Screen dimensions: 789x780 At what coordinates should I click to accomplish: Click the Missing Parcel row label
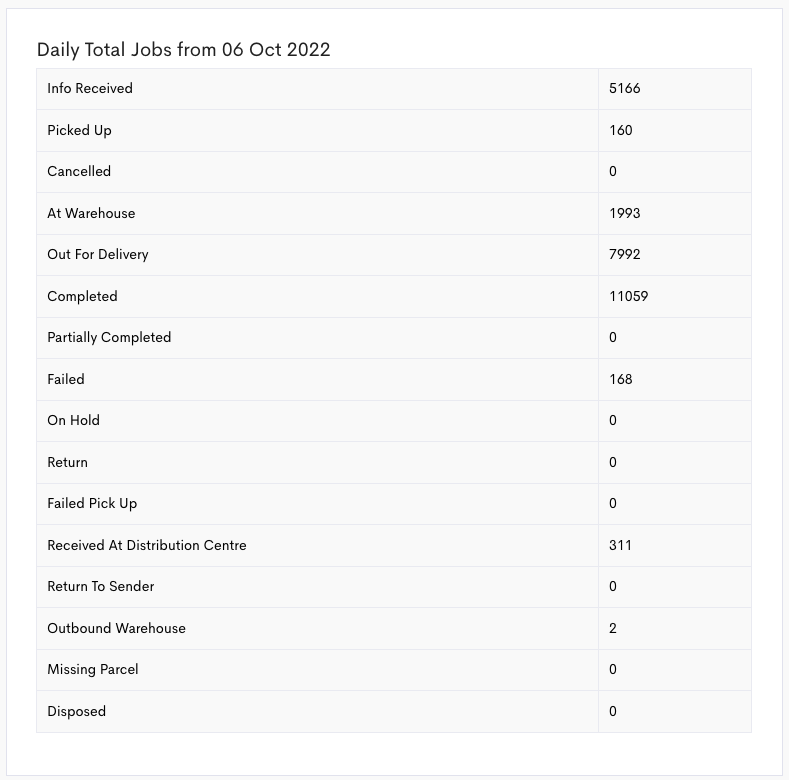click(93, 669)
